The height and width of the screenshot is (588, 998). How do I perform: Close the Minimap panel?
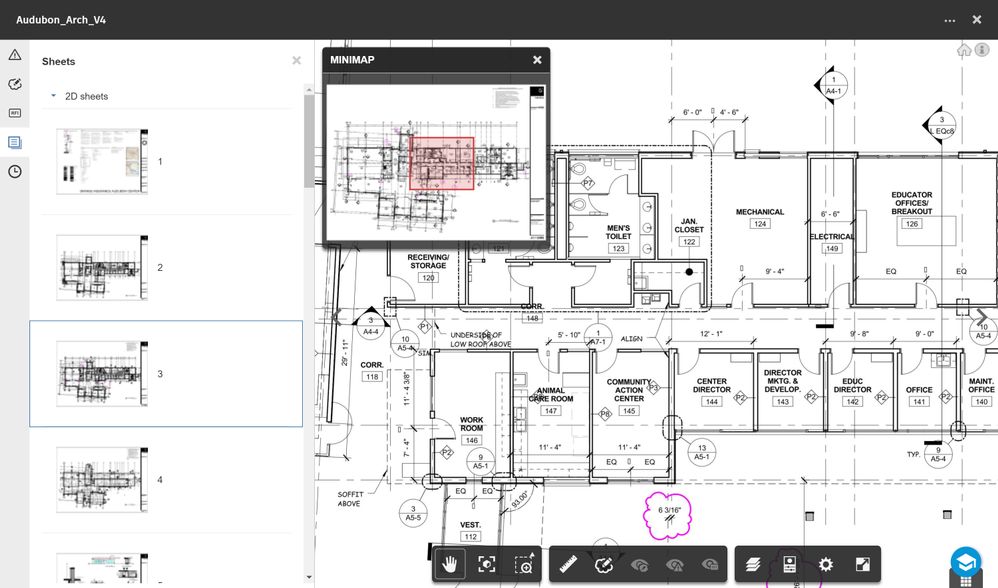[537, 60]
